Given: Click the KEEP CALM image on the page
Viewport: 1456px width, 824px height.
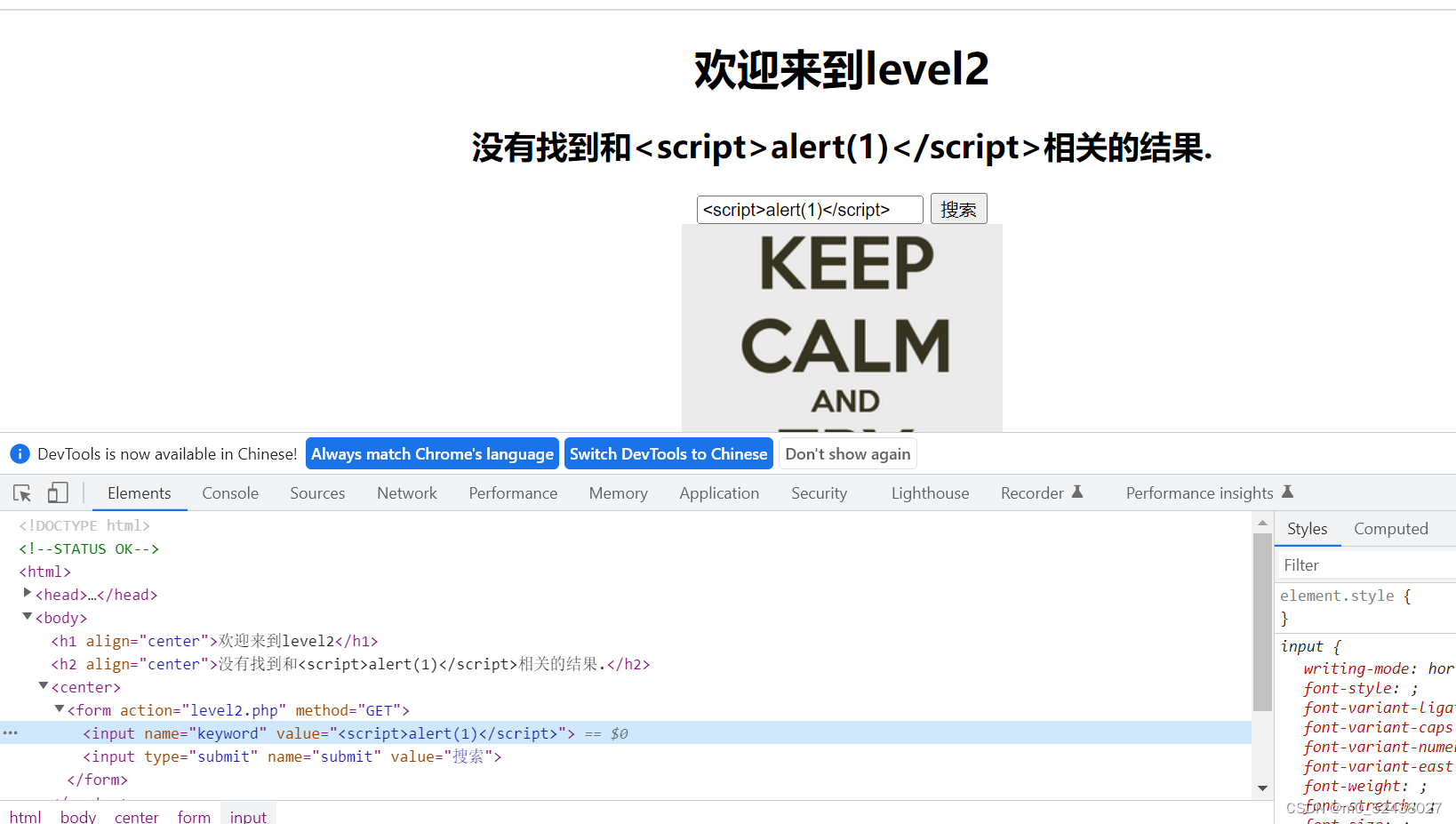Looking at the screenshot, I should coord(842,328).
